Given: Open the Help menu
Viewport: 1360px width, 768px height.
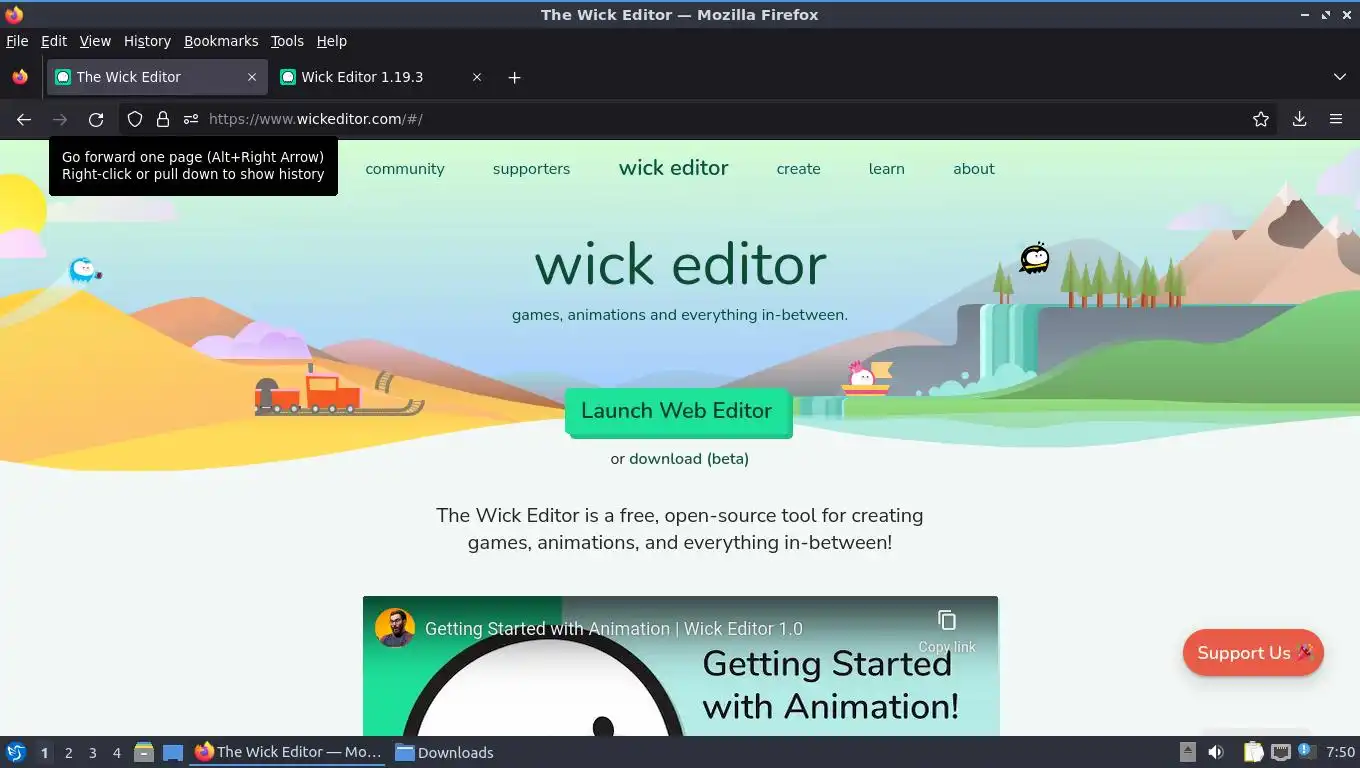Looking at the screenshot, I should (331, 41).
